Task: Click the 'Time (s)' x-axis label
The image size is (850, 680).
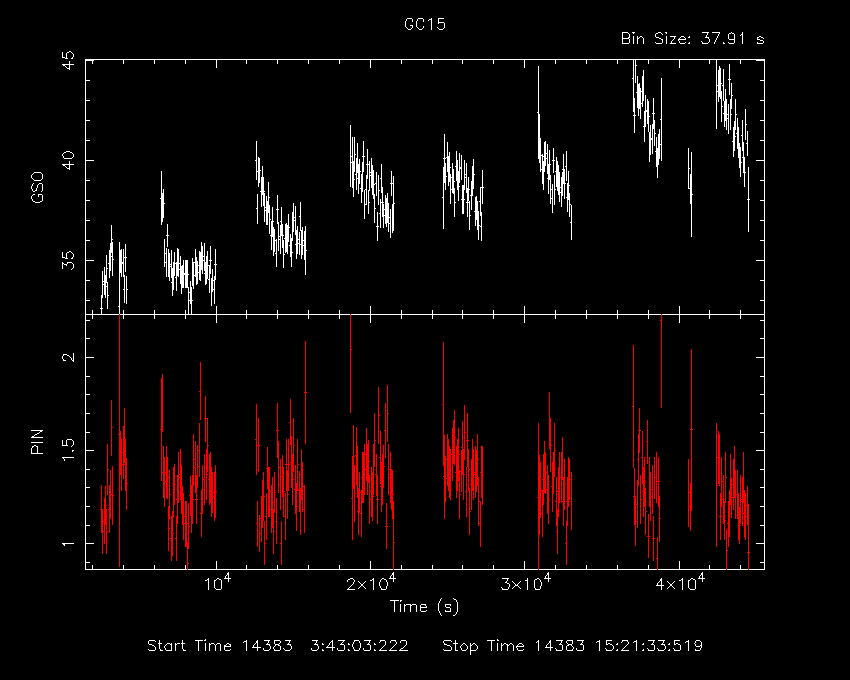Action: pyautogui.click(x=424, y=606)
